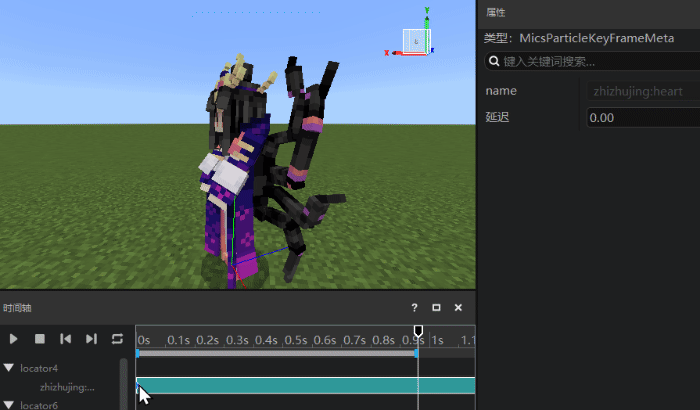Collapse the locator4 tree item

pyautogui.click(x=9, y=368)
